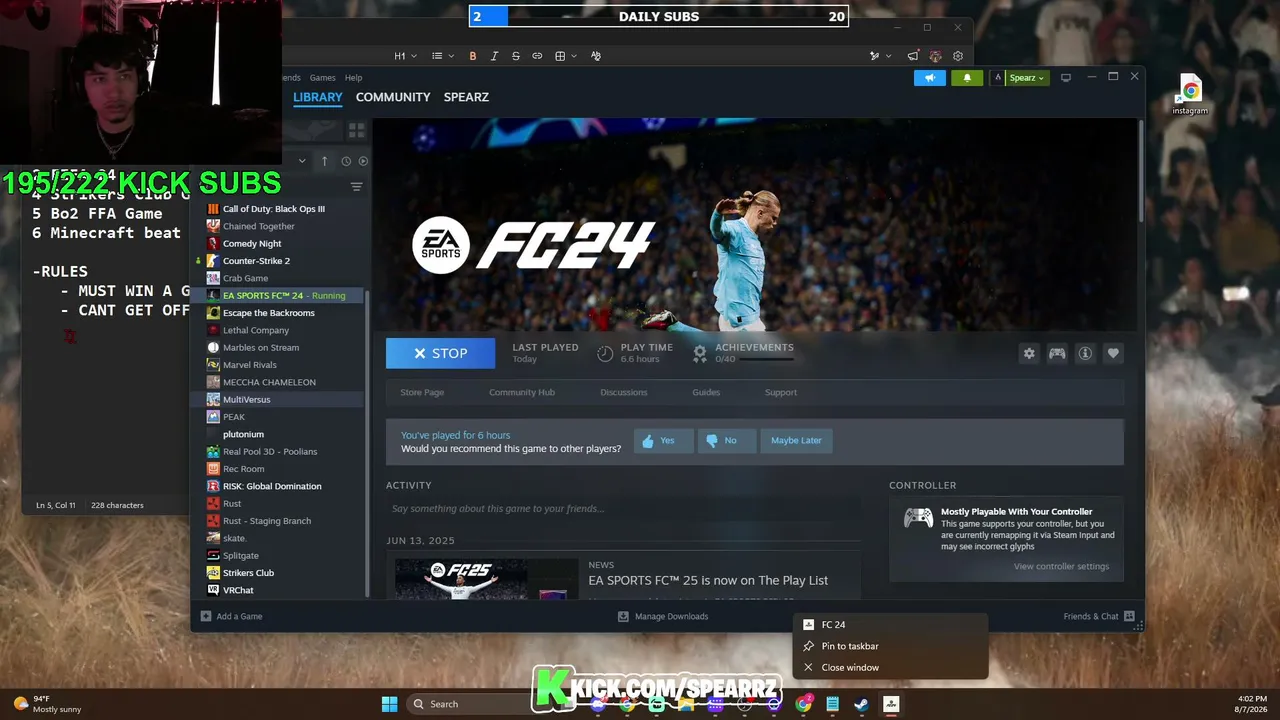Open Notepad from the taskbar
Image resolution: width=1280 pixels, height=720 pixels.
(x=832, y=704)
